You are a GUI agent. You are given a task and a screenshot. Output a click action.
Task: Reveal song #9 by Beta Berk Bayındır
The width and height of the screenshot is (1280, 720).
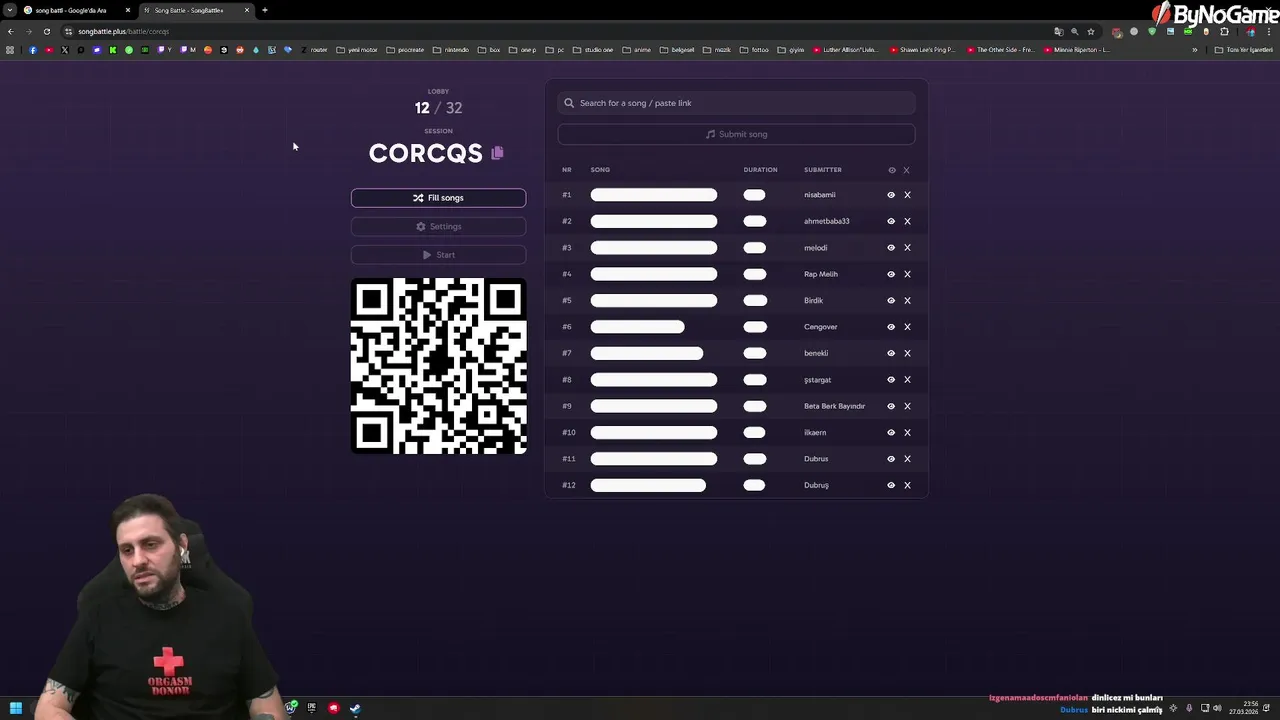[891, 406]
